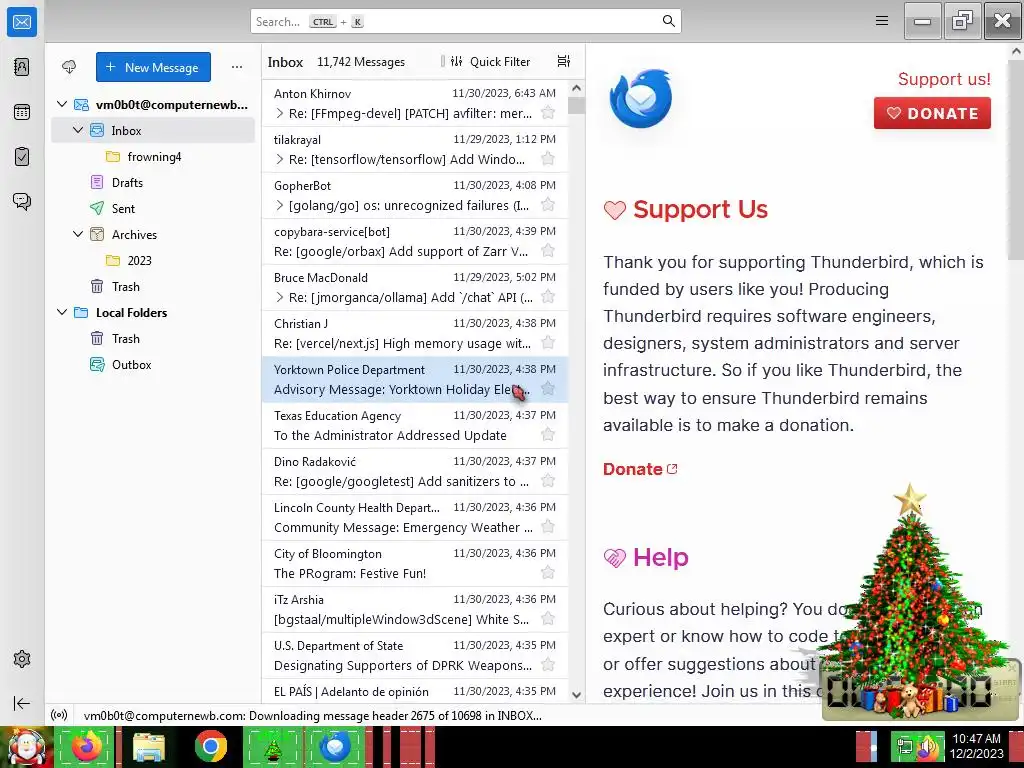Follow the Donate link
Image resolution: width=1024 pixels, height=768 pixels.
pyautogui.click(x=640, y=469)
